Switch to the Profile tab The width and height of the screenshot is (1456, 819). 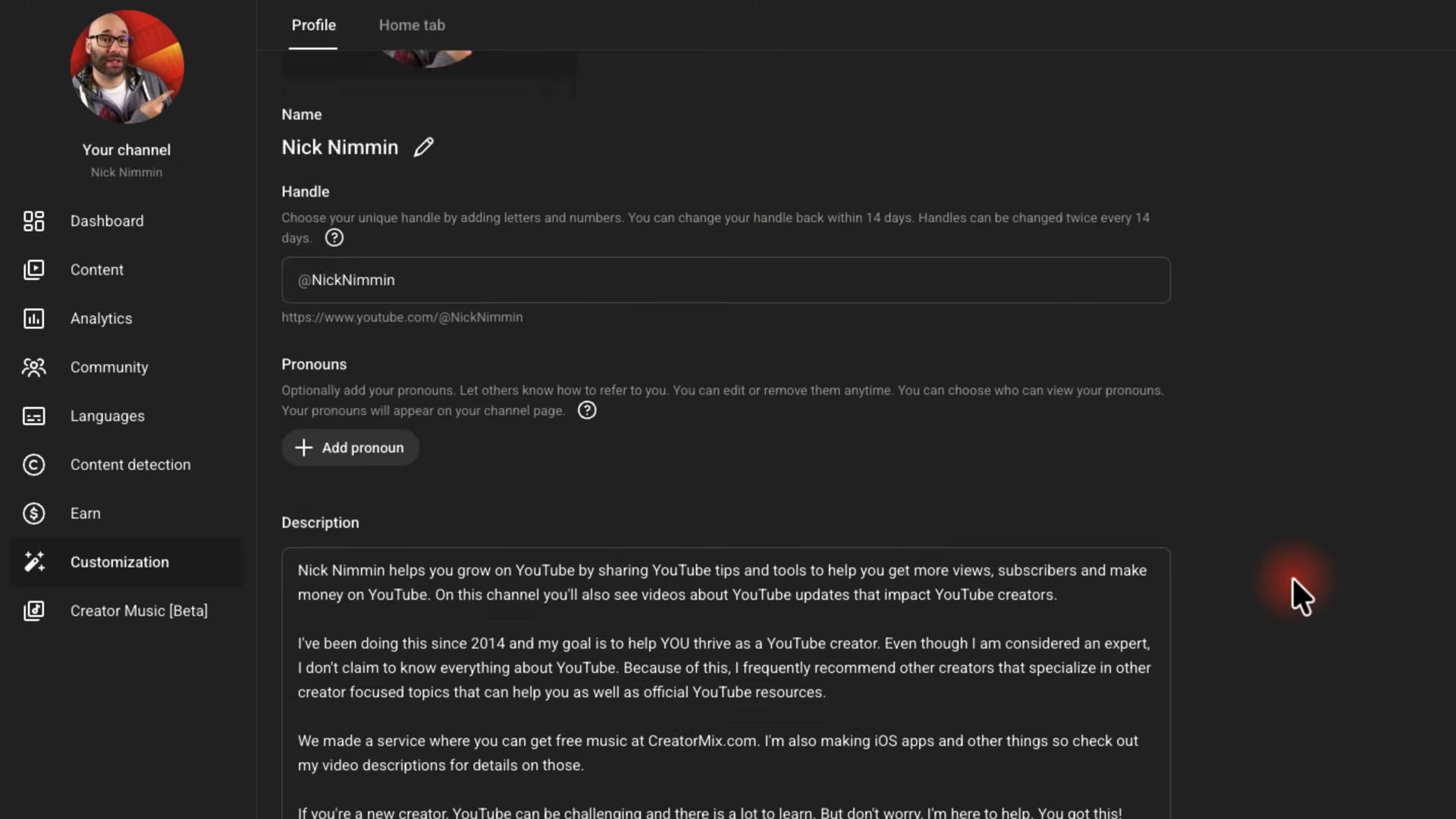pos(313,25)
